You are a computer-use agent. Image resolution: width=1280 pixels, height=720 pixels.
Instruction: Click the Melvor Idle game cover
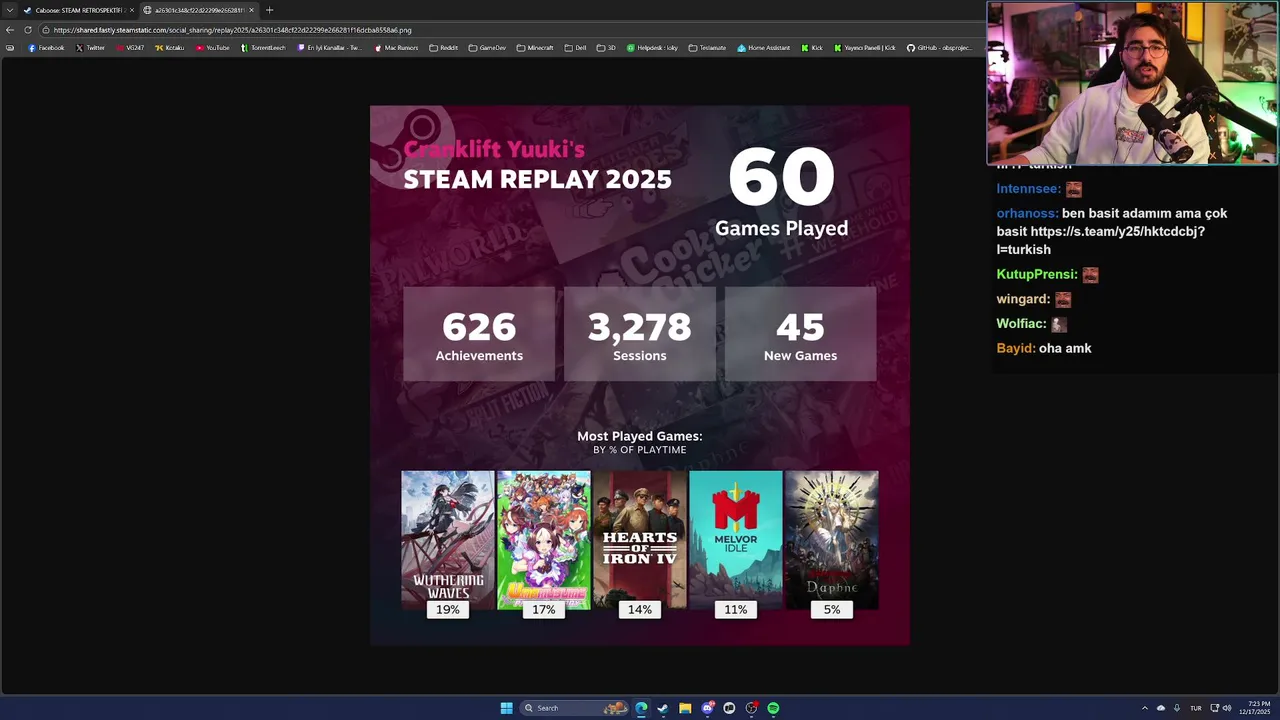[736, 540]
